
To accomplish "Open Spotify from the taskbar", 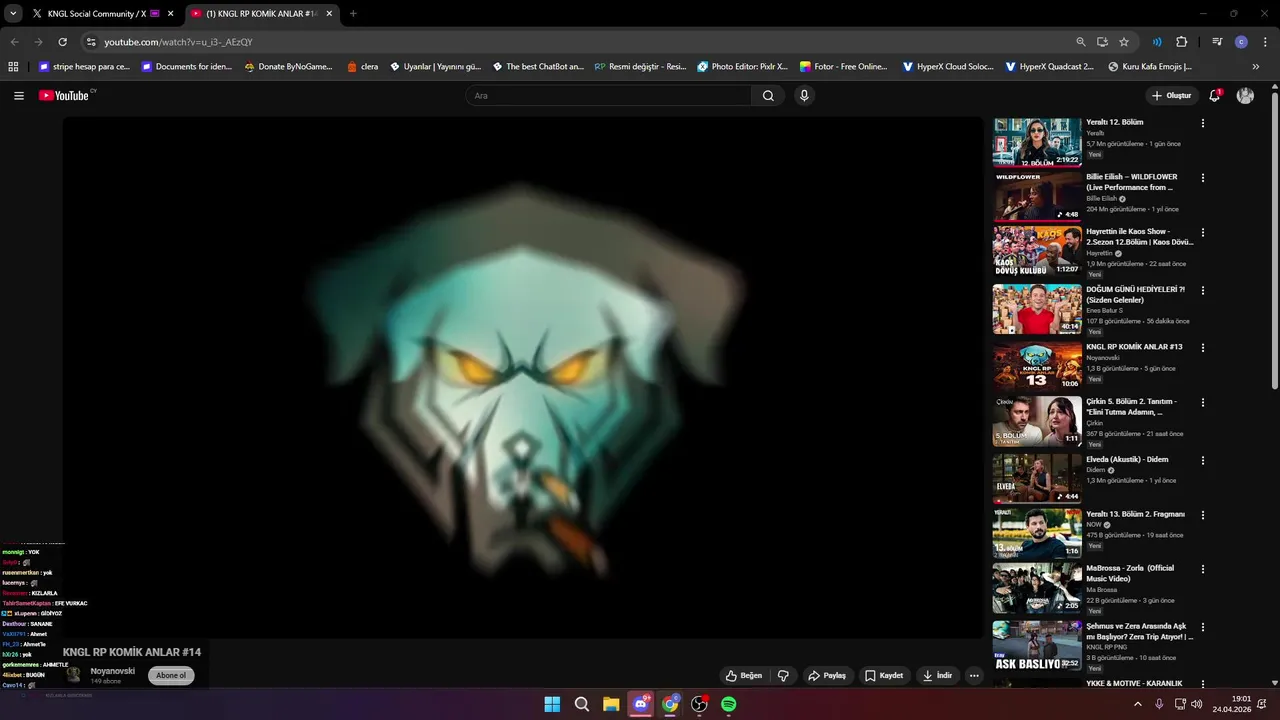I will (729, 704).
